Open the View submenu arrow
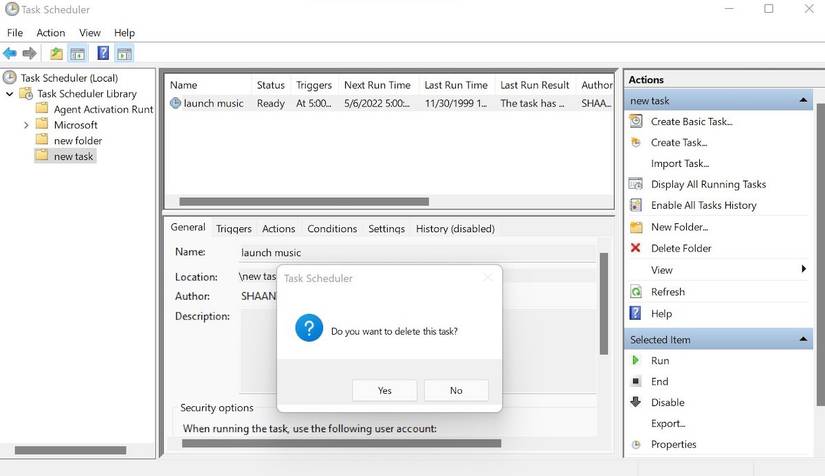This screenshot has height=476, width=825. click(x=803, y=269)
